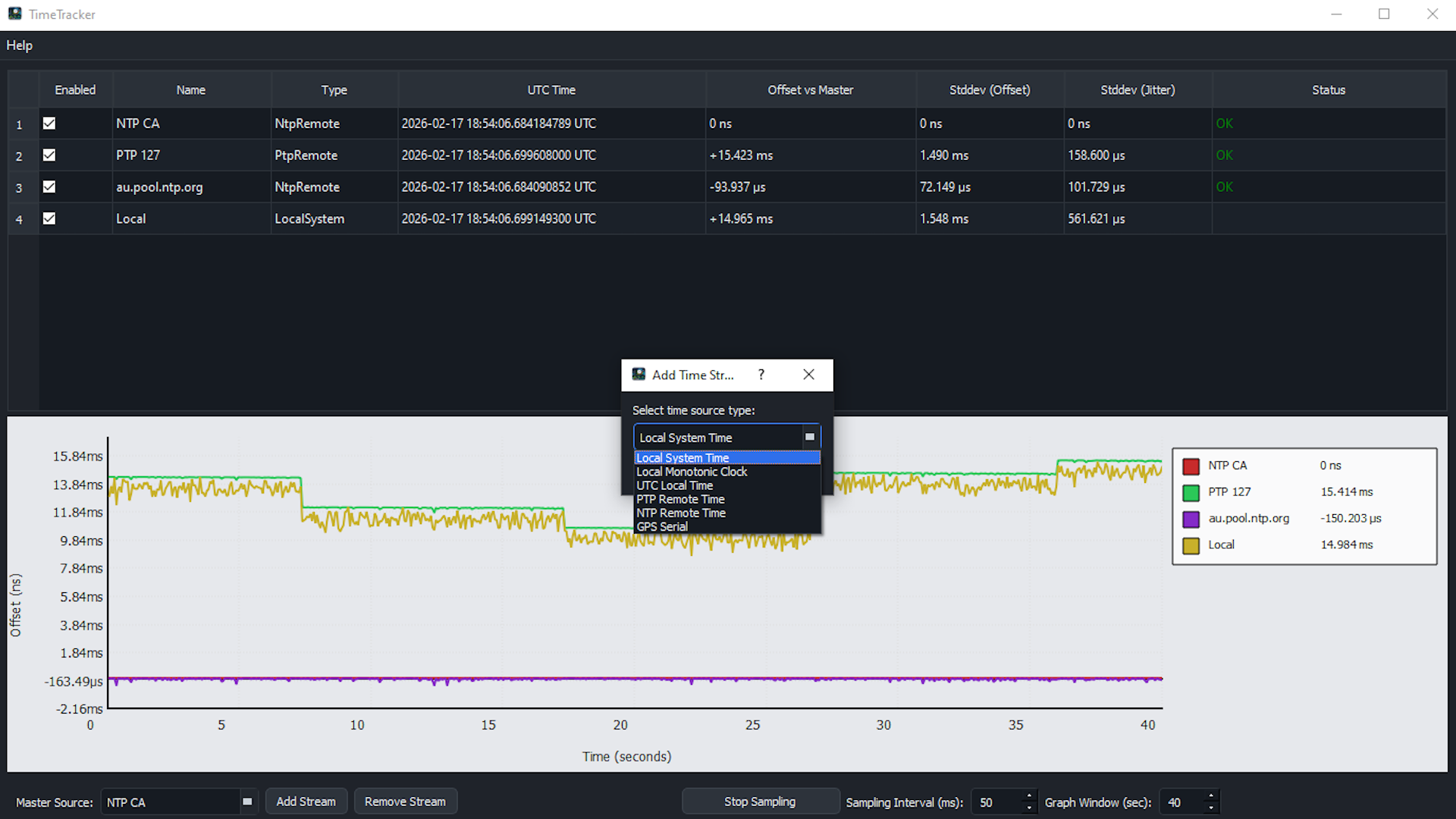Open the Help menu
Viewport: 1456px width, 819px height.
(19, 45)
